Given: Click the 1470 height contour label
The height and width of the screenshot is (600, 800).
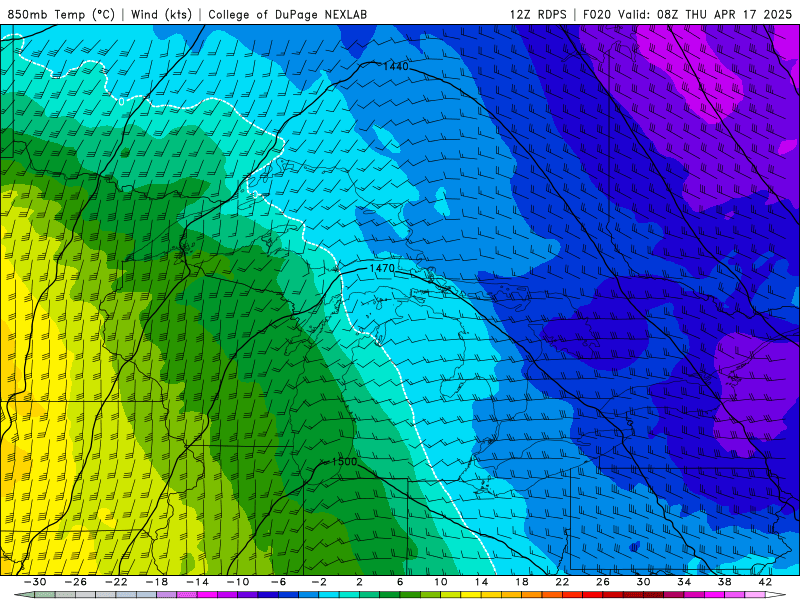Looking at the screenshot, I should [x=382, y=268].
